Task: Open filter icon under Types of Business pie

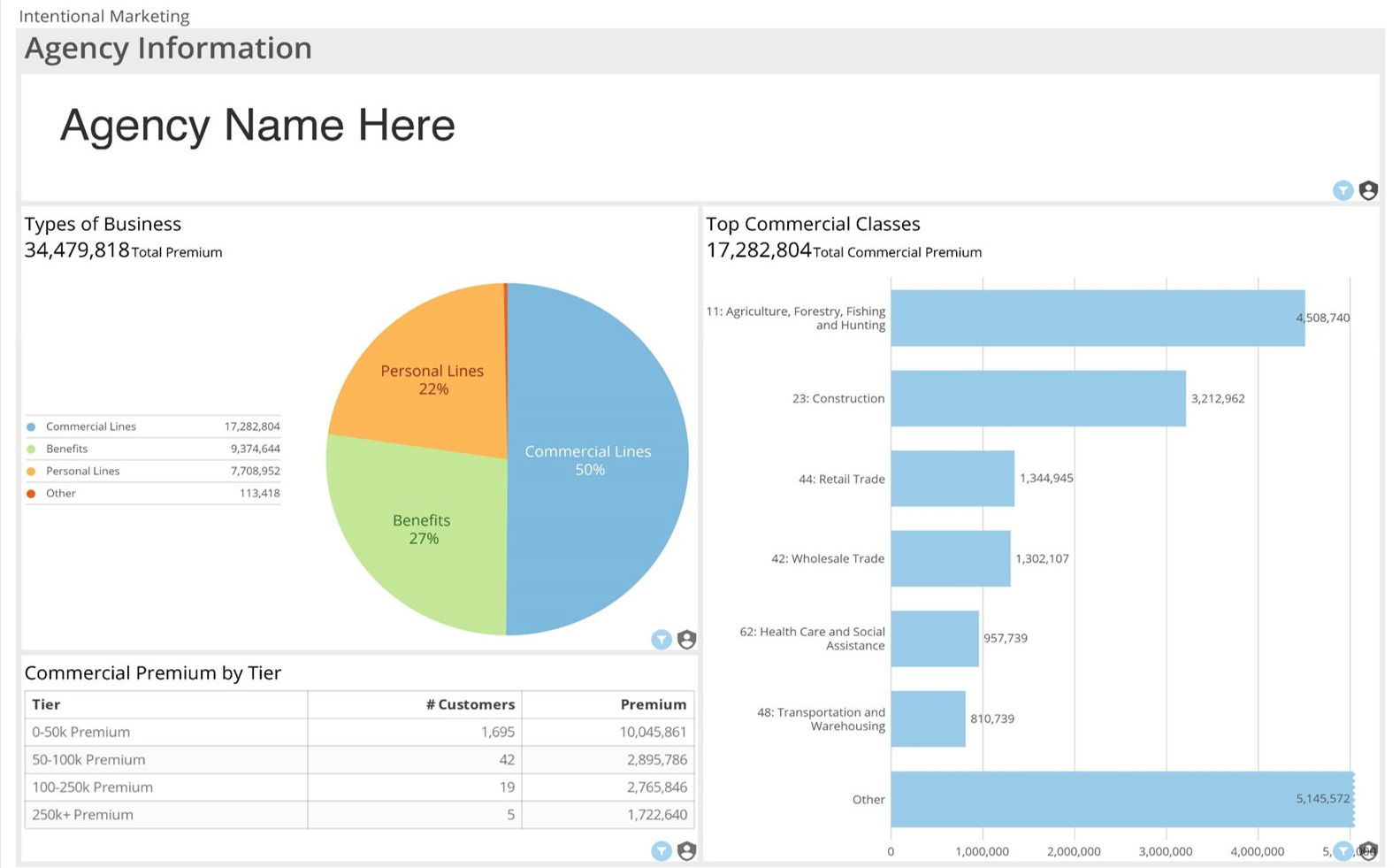Action: coord(661,639)
